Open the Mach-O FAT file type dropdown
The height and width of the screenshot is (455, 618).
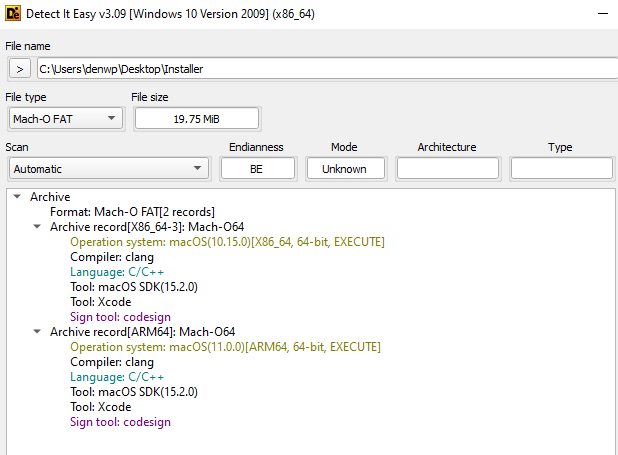click(65, 119)
